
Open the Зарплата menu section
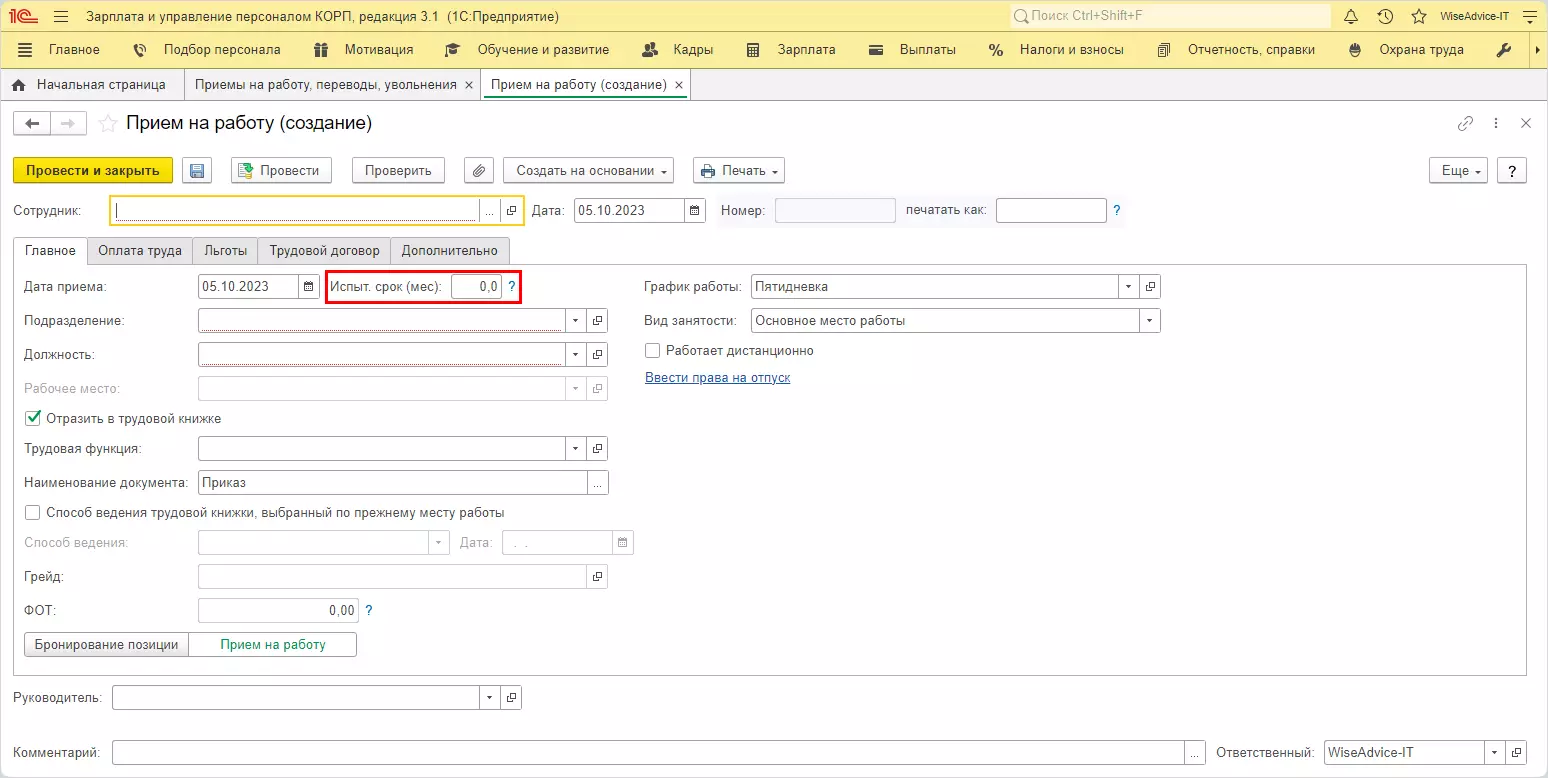[x=806, y=50]
